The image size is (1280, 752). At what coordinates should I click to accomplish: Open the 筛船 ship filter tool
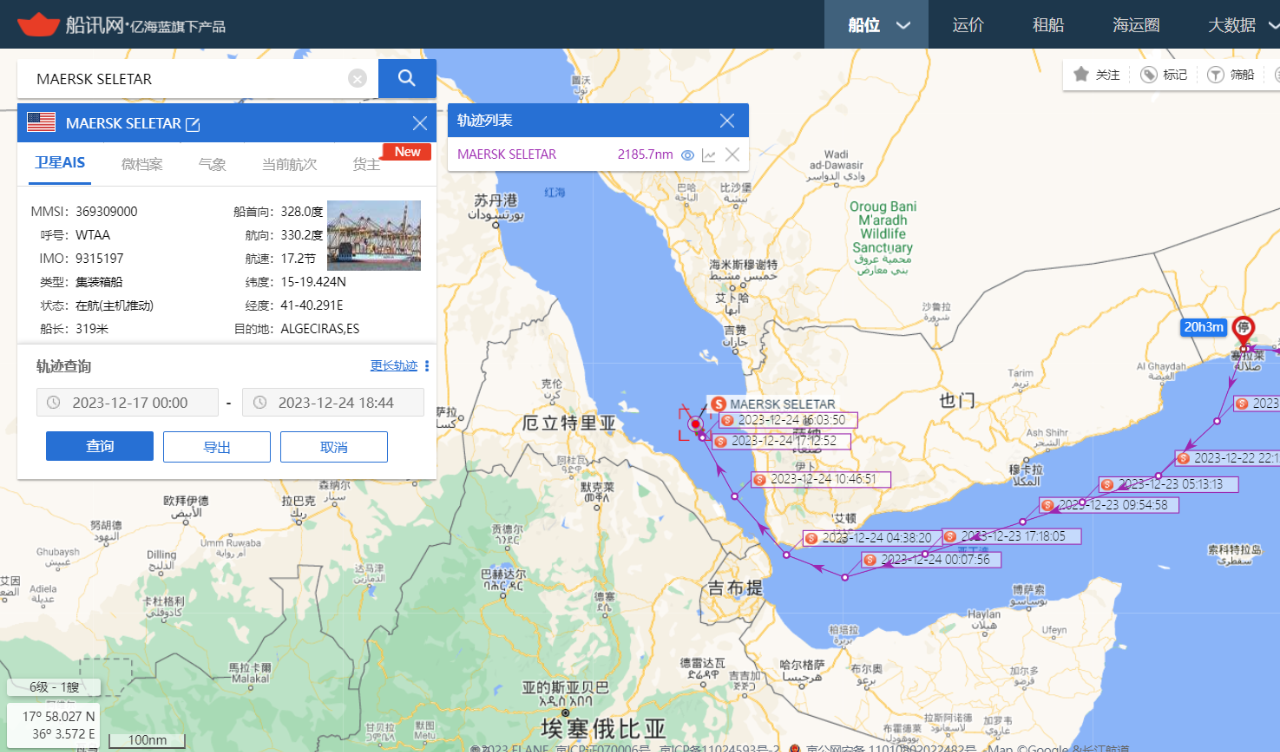1230,74
